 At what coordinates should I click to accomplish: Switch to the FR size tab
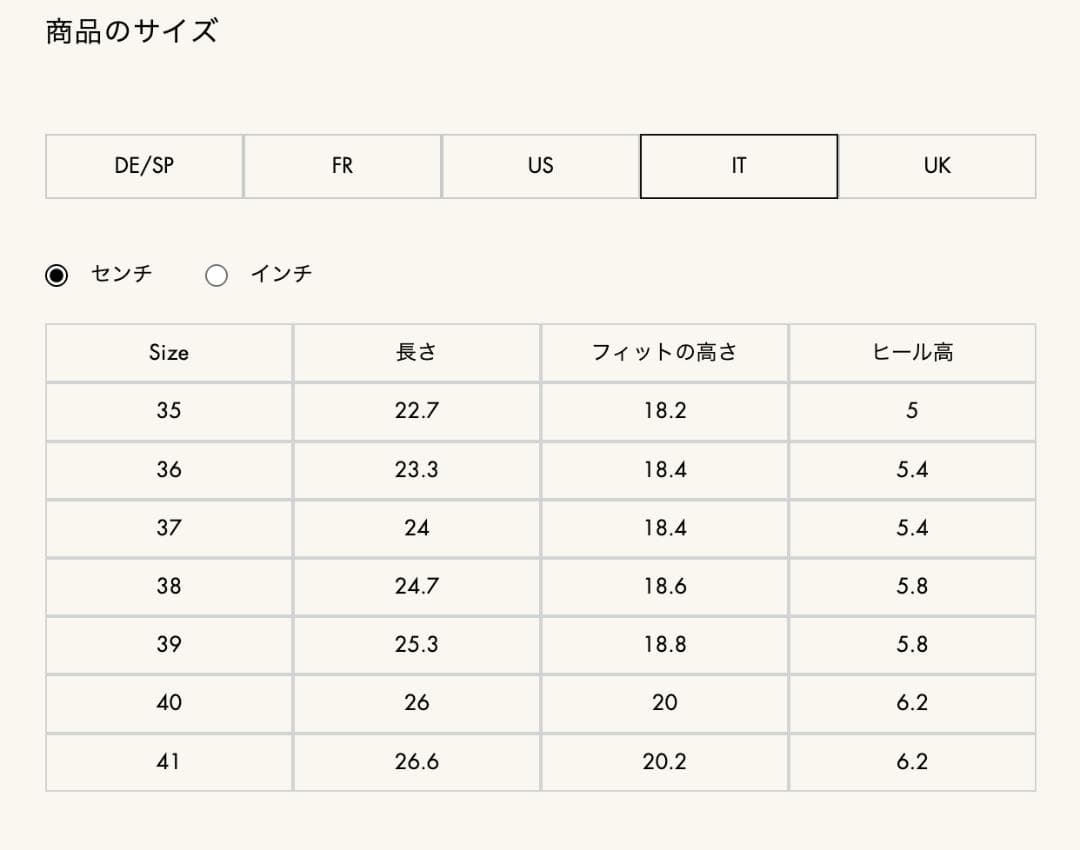pos(341,166)
